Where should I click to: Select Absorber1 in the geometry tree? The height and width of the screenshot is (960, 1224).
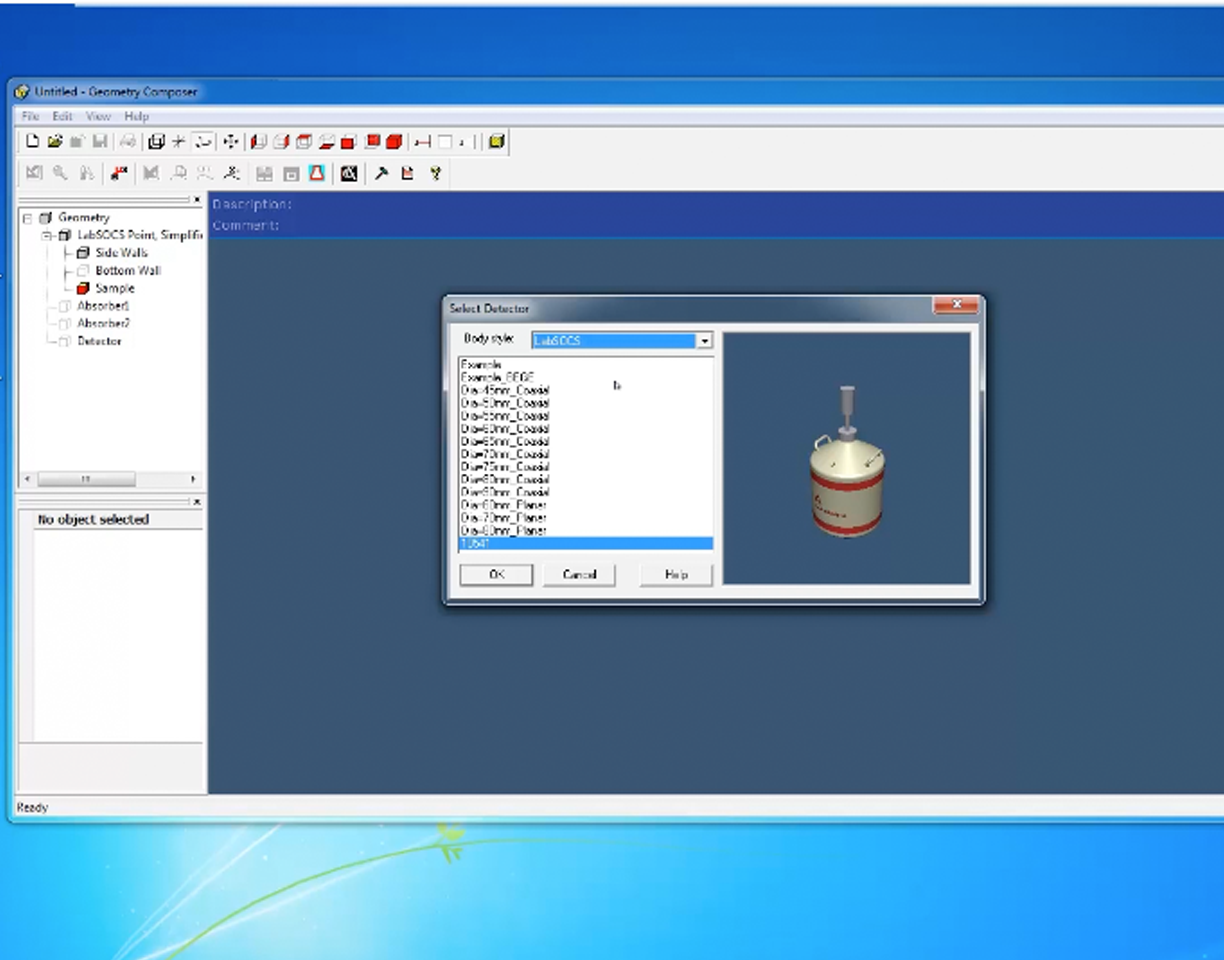point(103,306)
